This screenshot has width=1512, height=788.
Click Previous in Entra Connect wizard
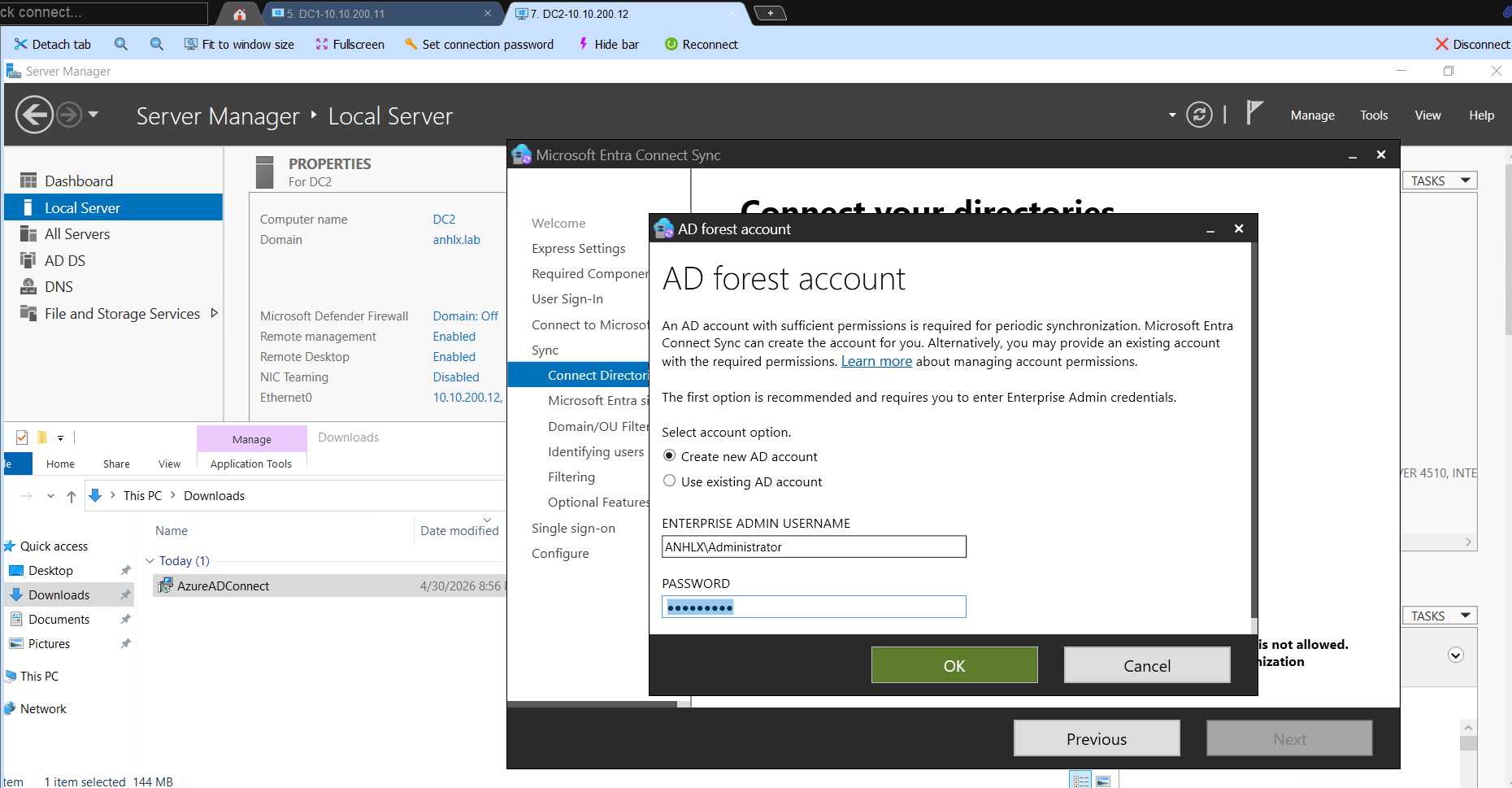pos(1097,738)
